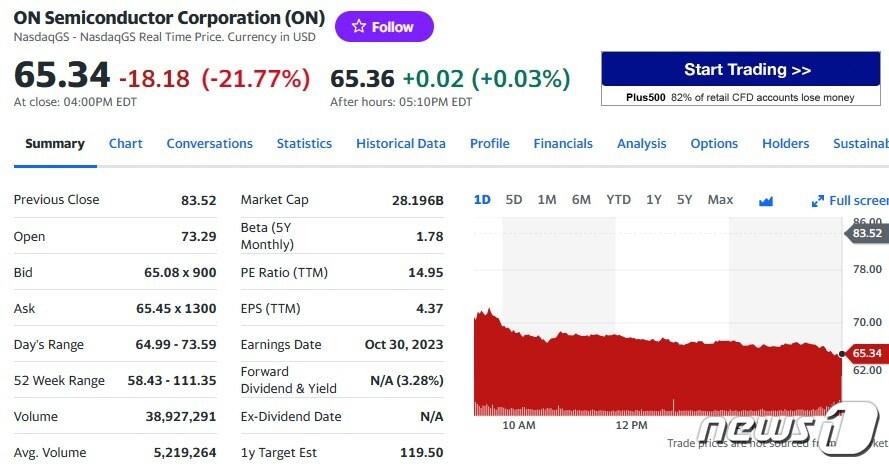This screenshot has width=889, height=468.
Task: Select the Max chart range
Action: tap(720, 200)
